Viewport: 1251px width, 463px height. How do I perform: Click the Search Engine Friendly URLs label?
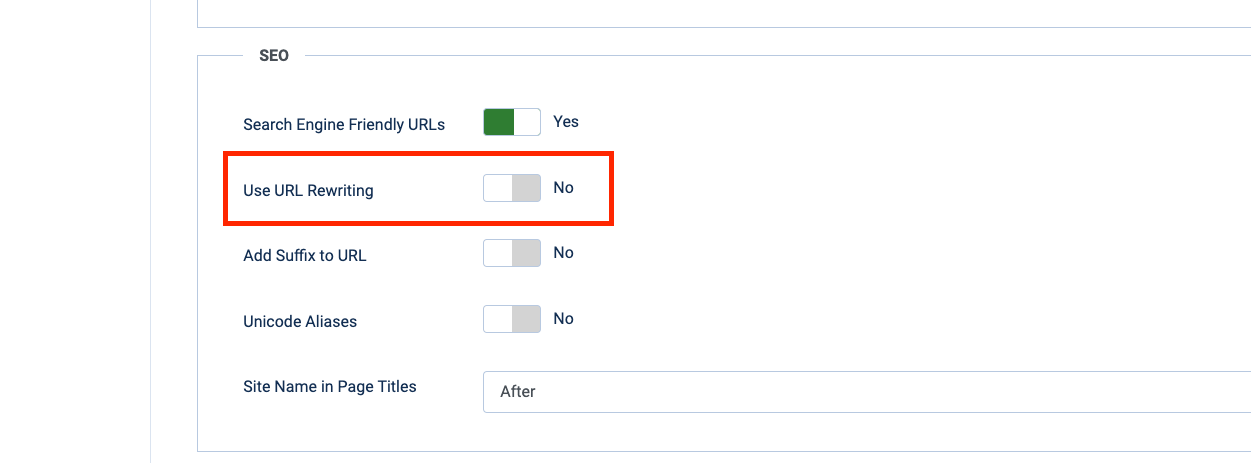pos(344,125)
